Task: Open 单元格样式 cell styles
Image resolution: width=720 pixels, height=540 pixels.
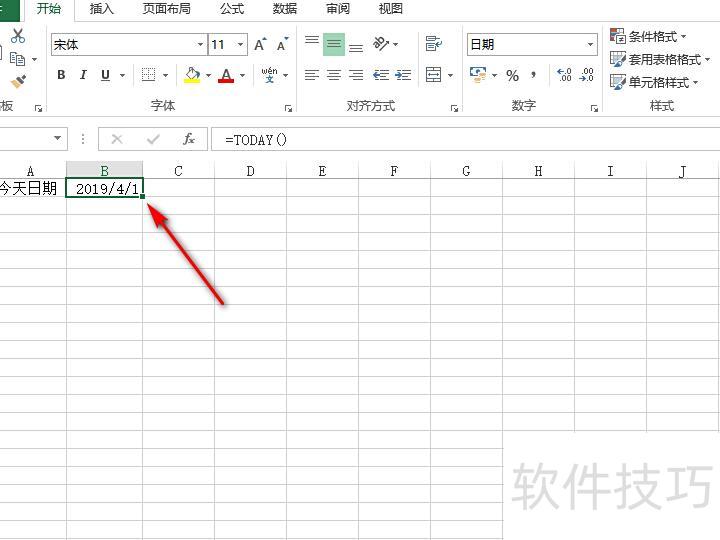Action: click(x=654, y=83)
